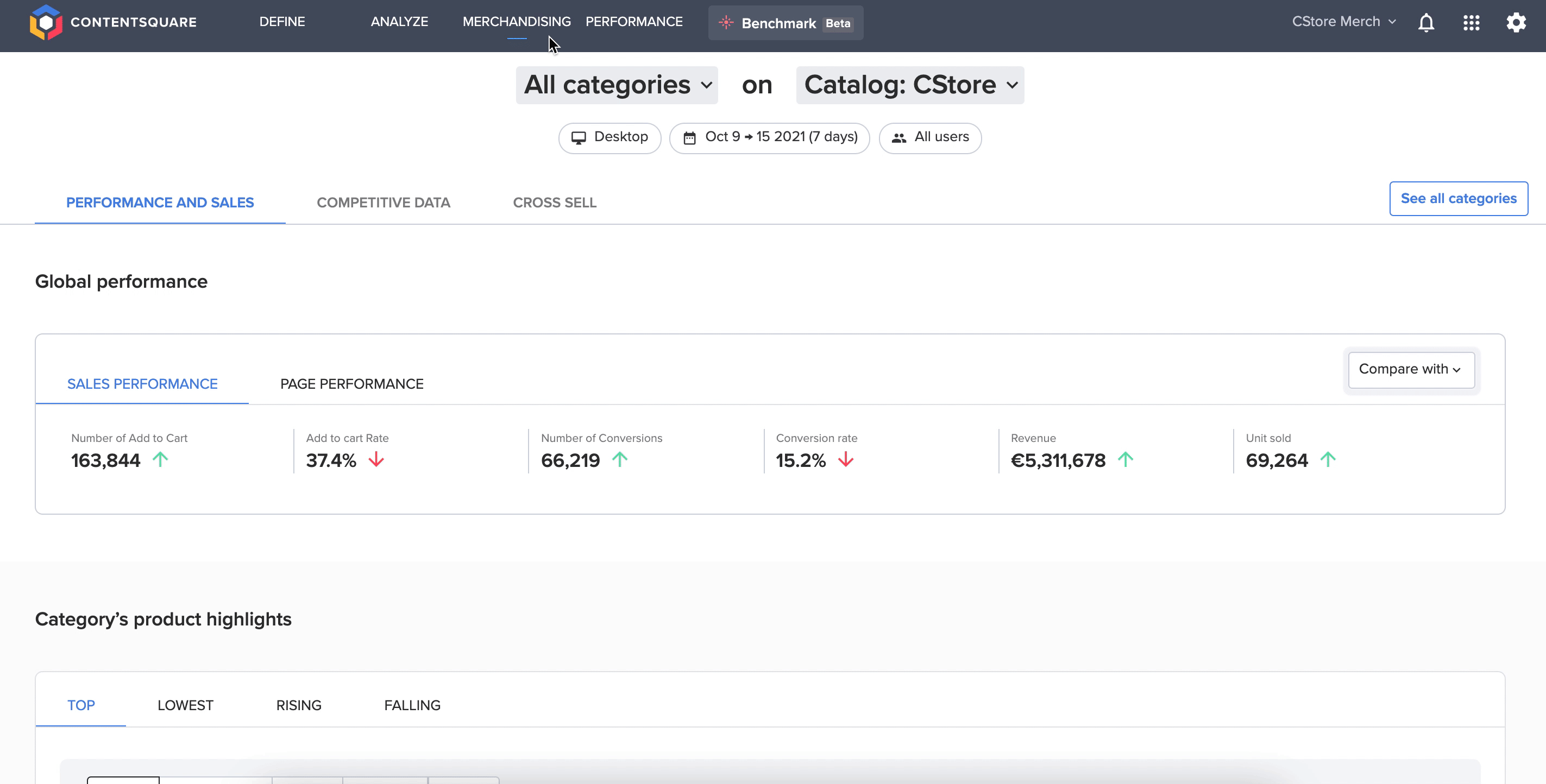
Task: Click the Category's product highlights heading
Action: tap(164, 619)
